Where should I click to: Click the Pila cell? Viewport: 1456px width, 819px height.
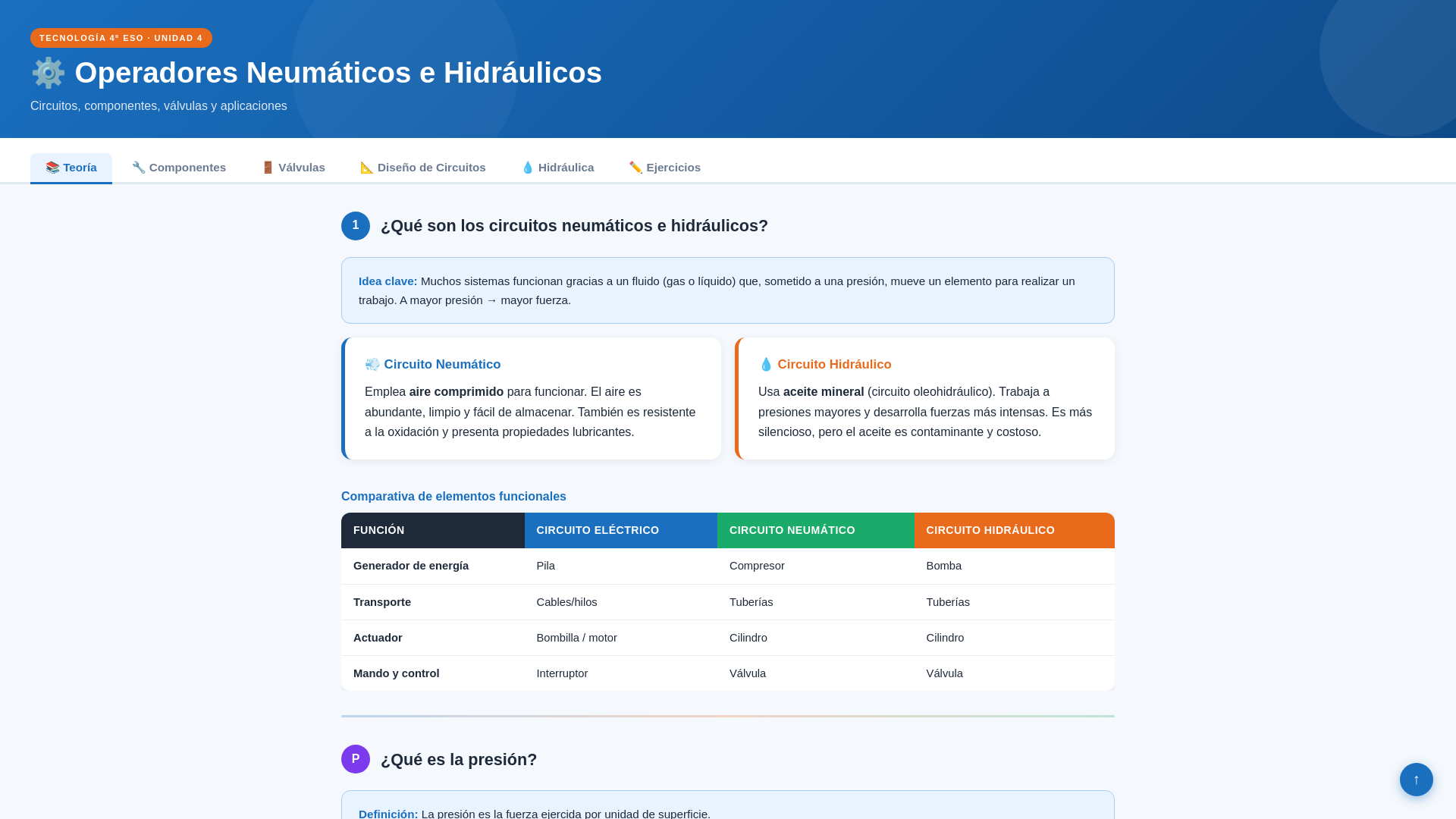(546, 566)
